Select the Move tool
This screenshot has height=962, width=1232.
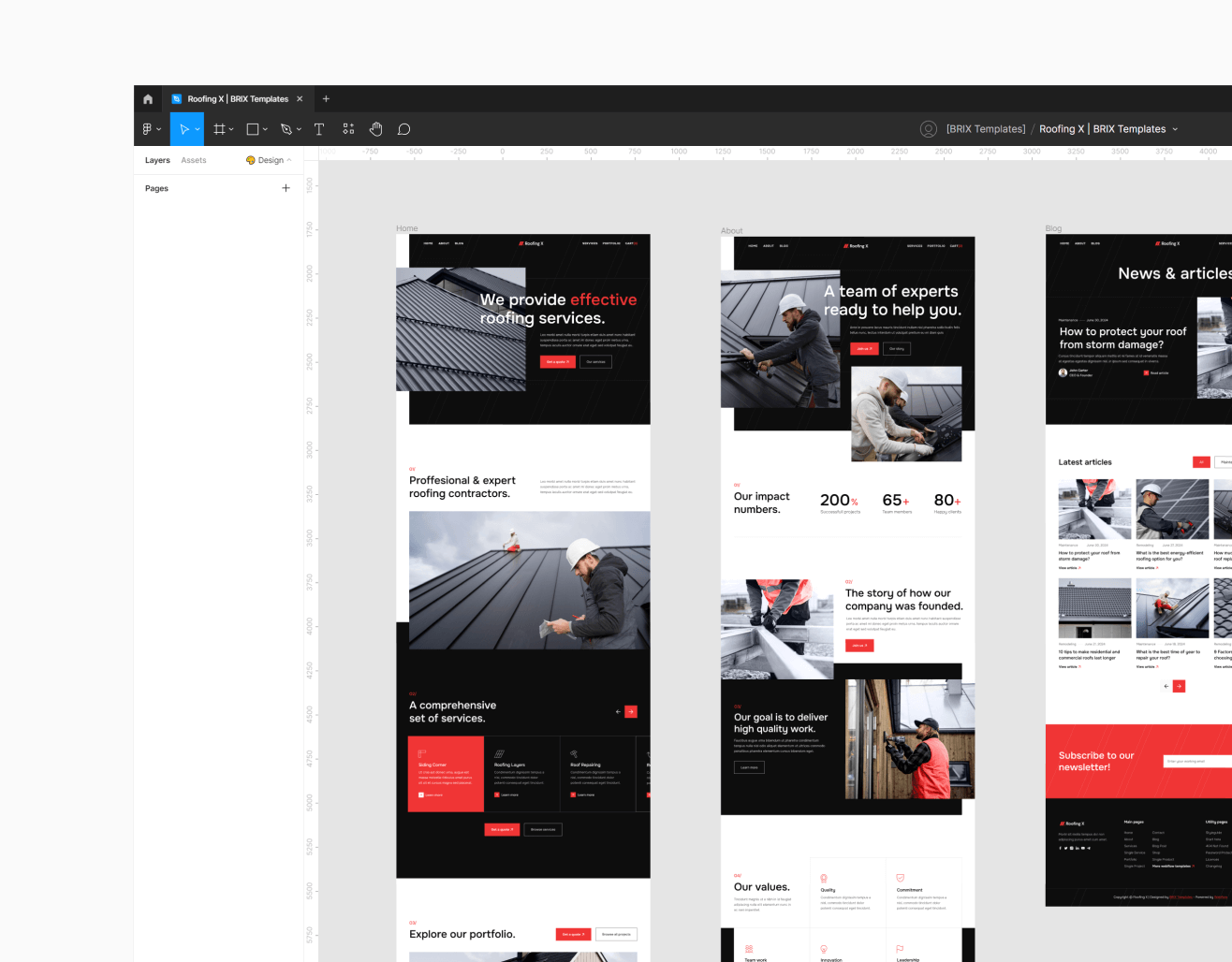(x=185, y=128)
